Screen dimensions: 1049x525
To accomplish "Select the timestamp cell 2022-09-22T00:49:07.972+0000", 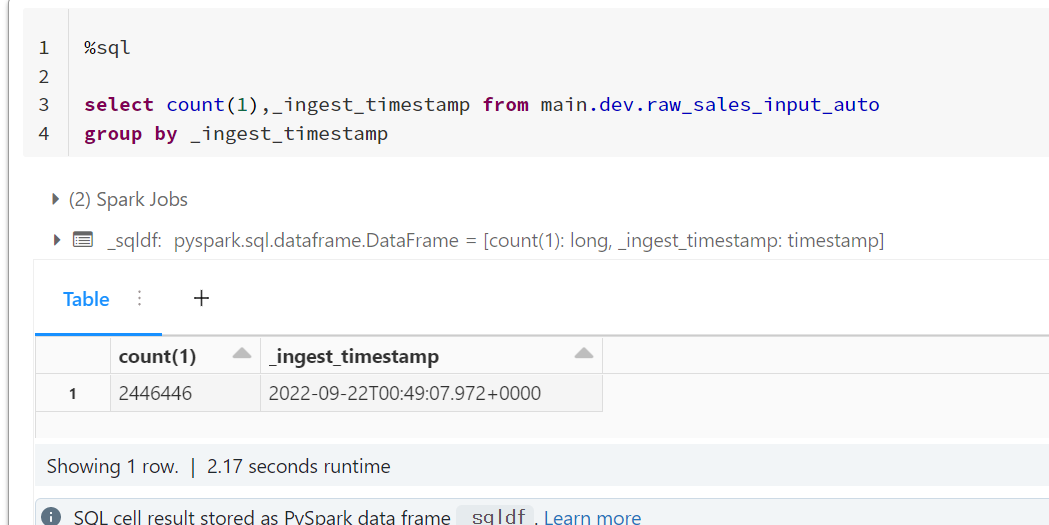I will pyautogui.click(x=432, y=393).
